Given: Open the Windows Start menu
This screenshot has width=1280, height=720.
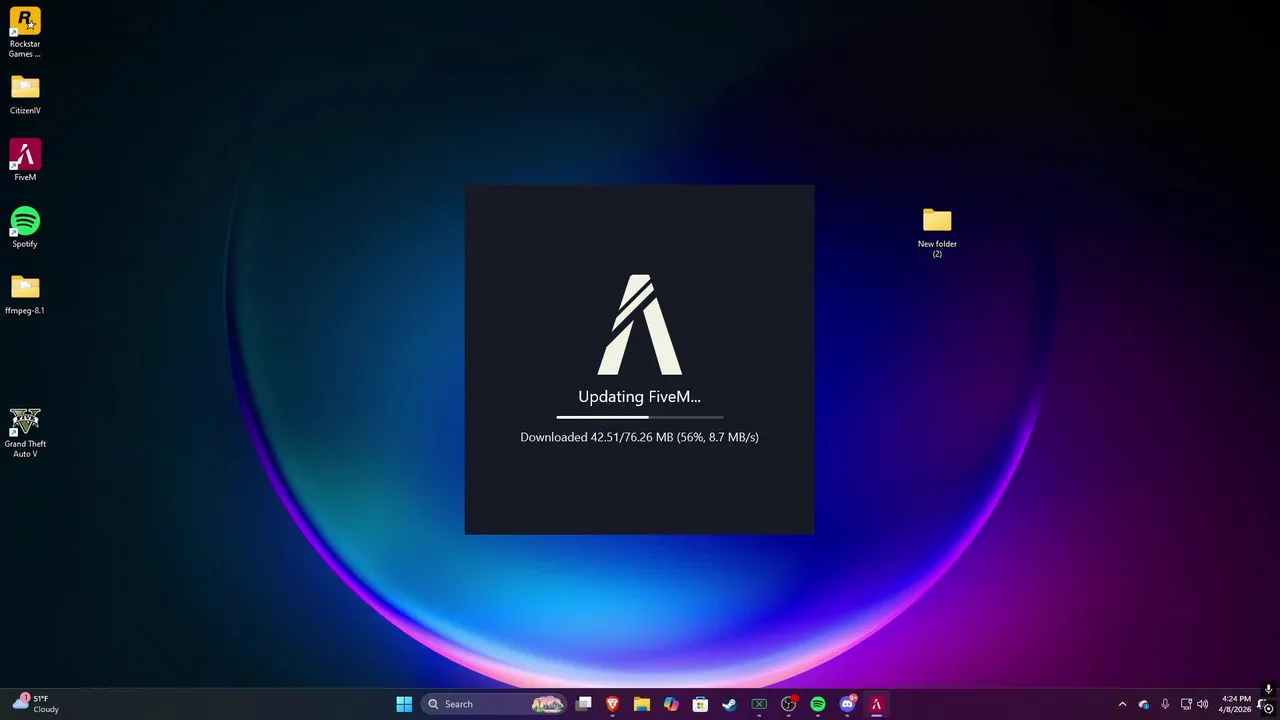Looking at the screenshot, I should click(404, 704).
